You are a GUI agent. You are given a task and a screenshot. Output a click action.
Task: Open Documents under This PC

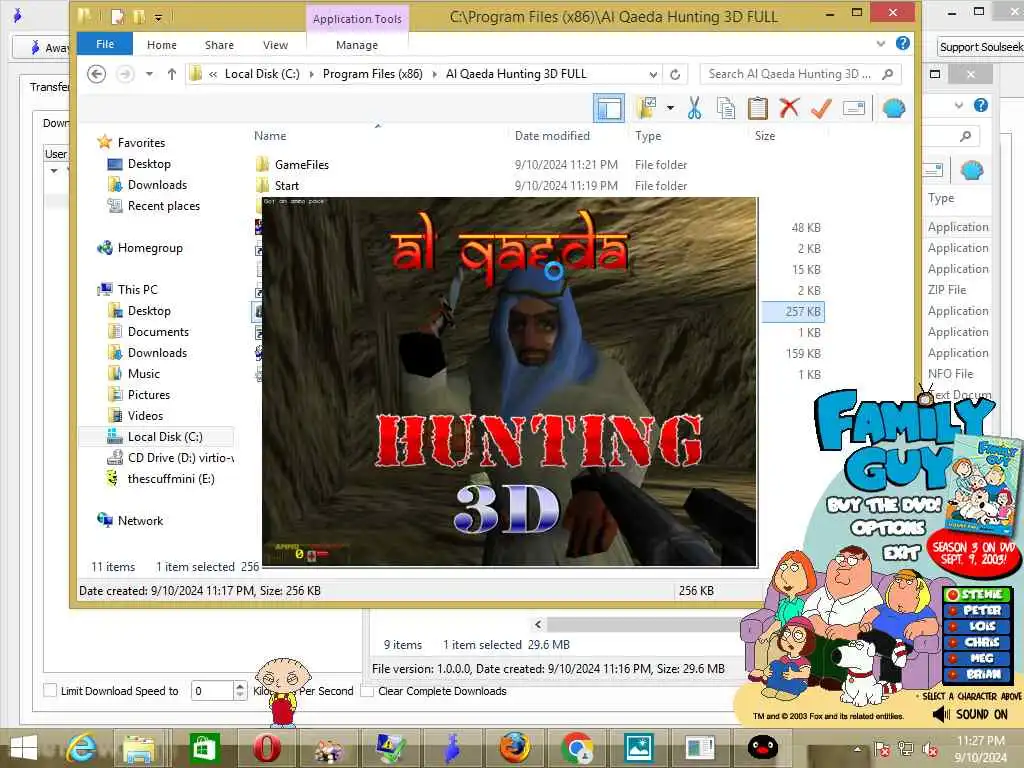158,332
